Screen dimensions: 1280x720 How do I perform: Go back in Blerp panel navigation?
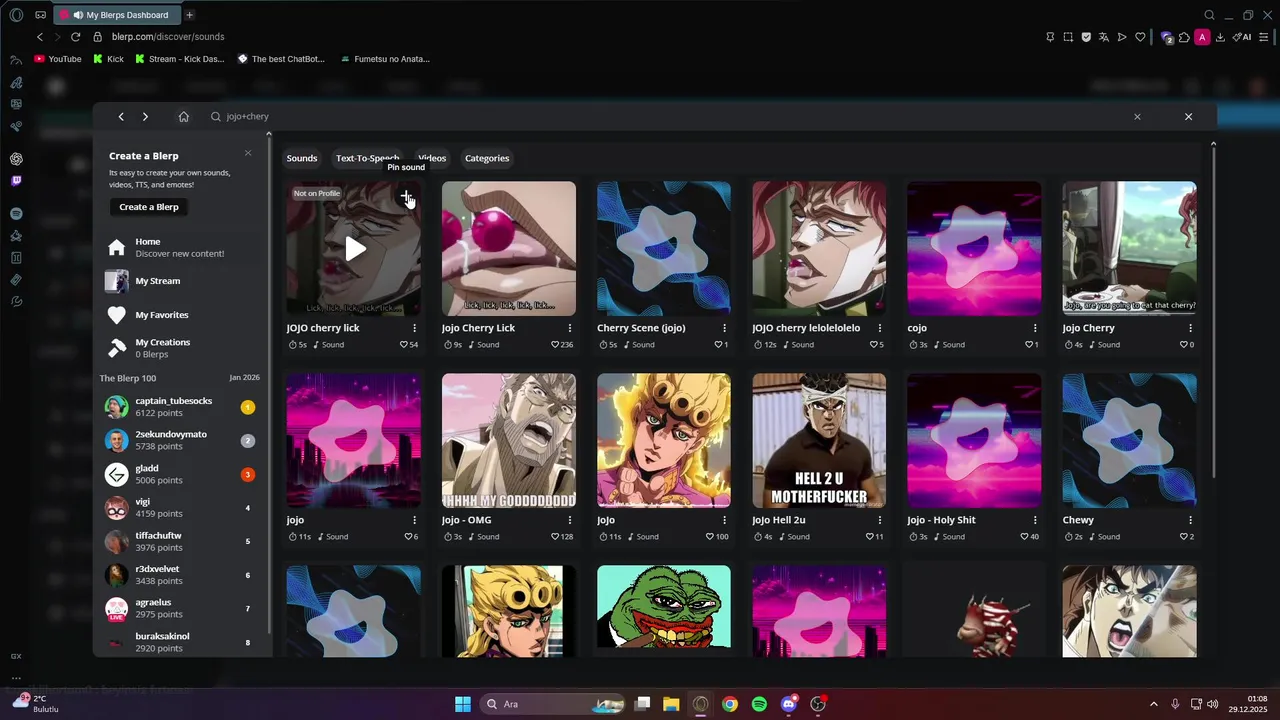[121, 117]
